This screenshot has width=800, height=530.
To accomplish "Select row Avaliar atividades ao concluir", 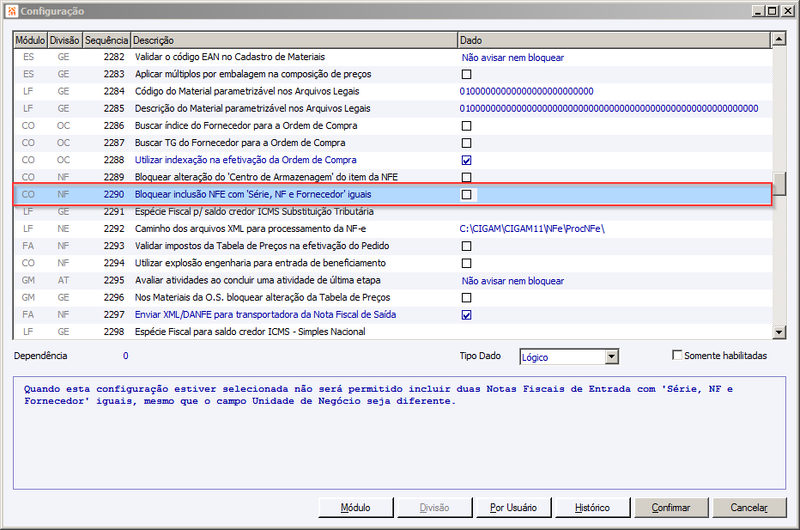I will pos(392,281).
